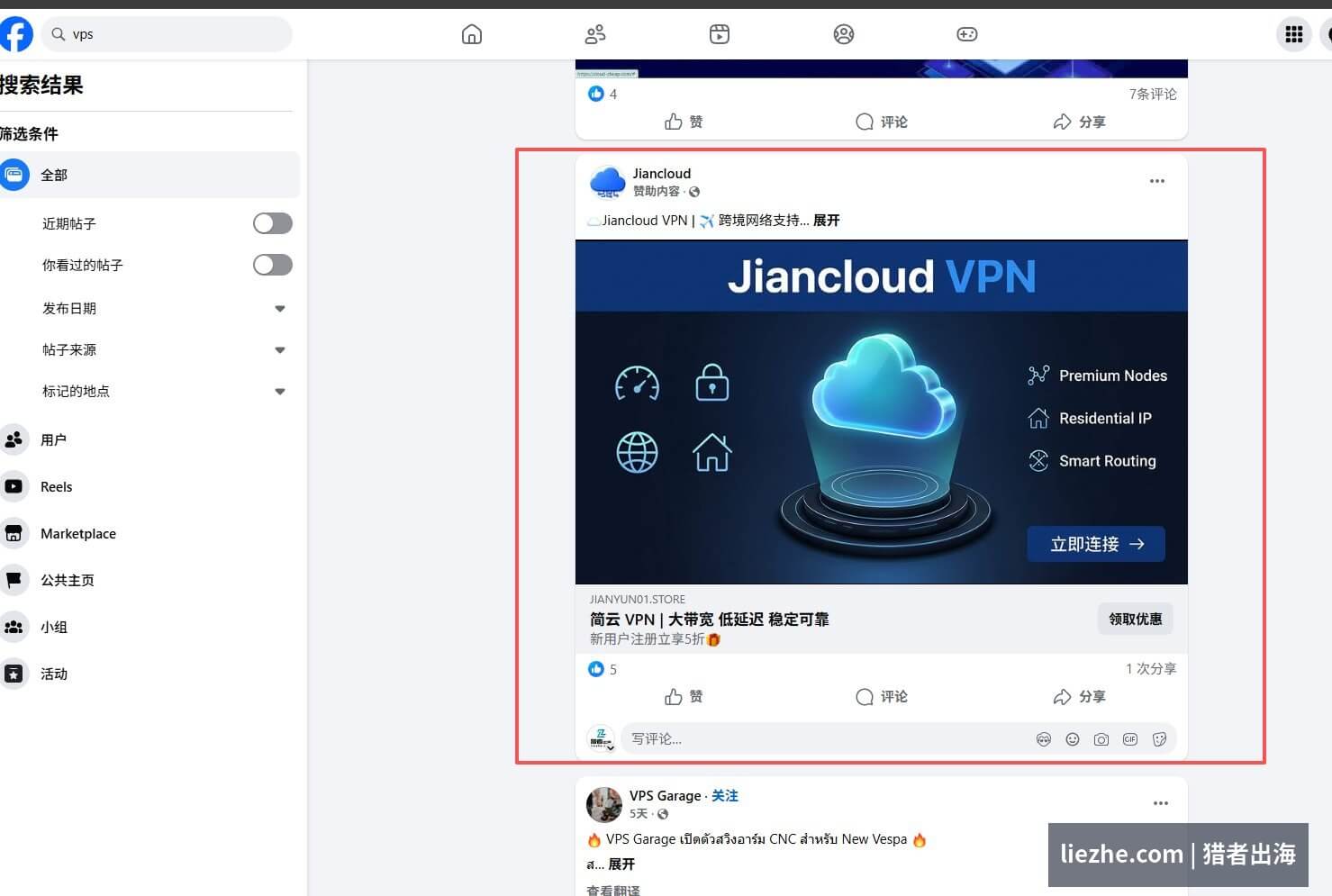
Task: Attach a photo with camera icon
Action: [1101, 739]
